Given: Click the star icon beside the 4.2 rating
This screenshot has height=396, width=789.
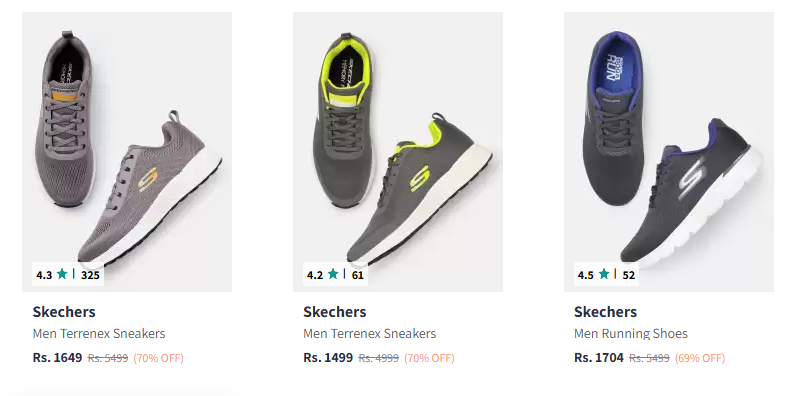Looking at the screenshot, I should (333, 274).
